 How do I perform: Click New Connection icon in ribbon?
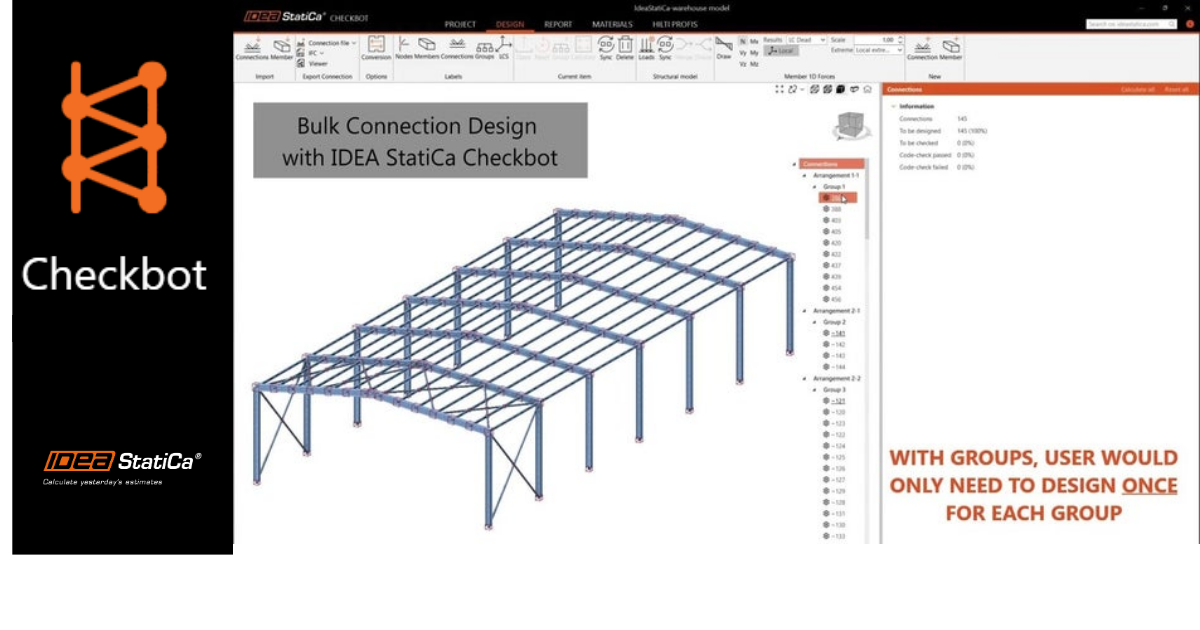point(922,46)
